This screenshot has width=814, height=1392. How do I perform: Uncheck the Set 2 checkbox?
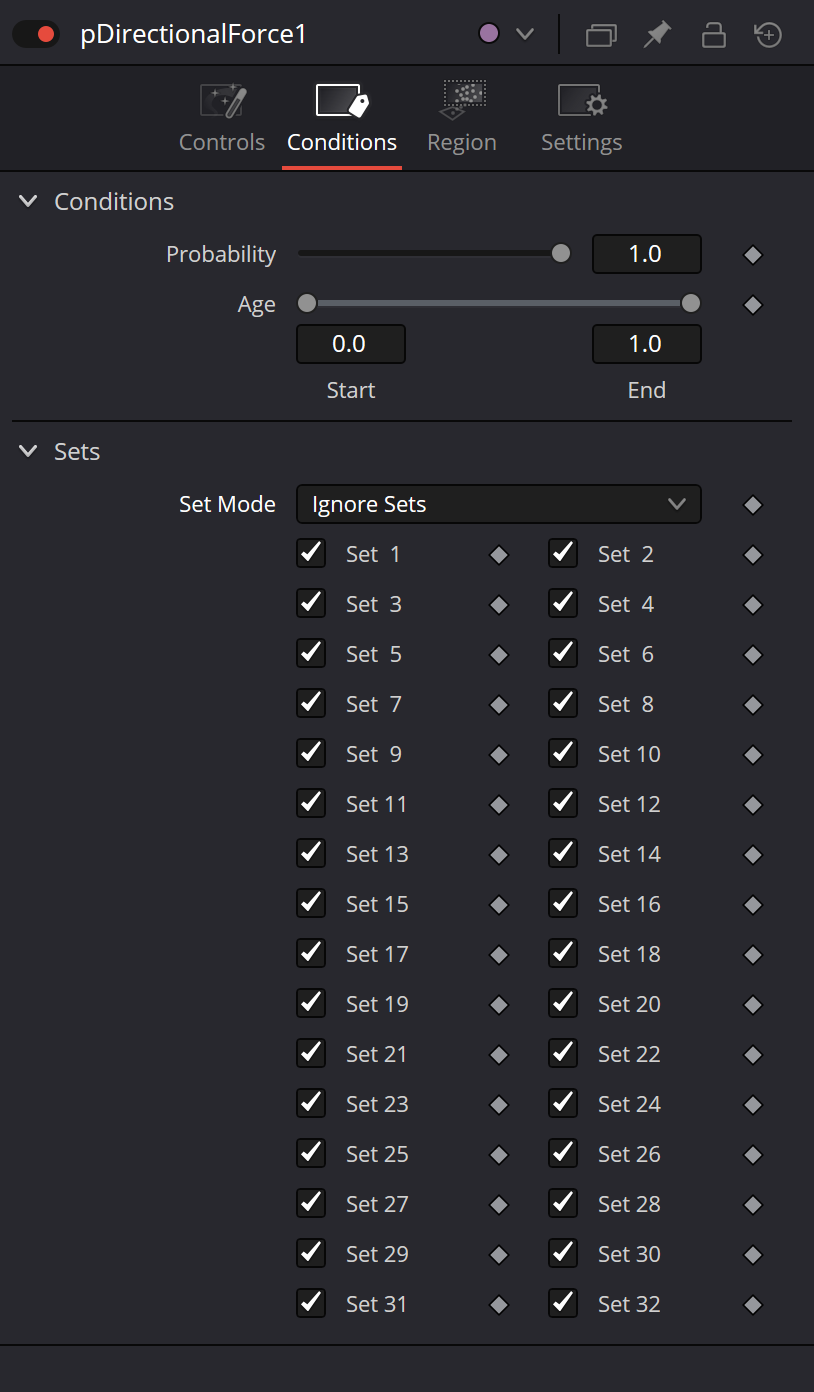[x=563, y=553]
